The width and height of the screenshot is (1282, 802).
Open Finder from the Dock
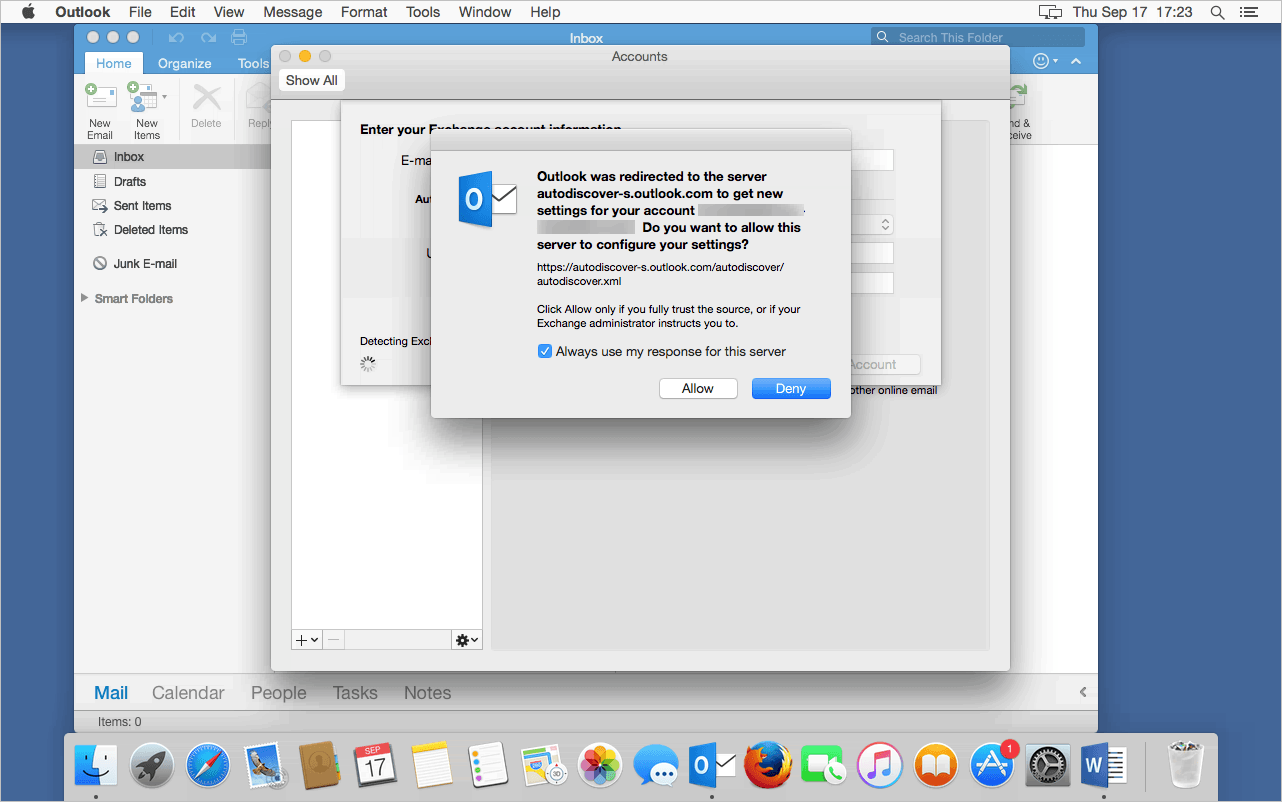(96, 766)
